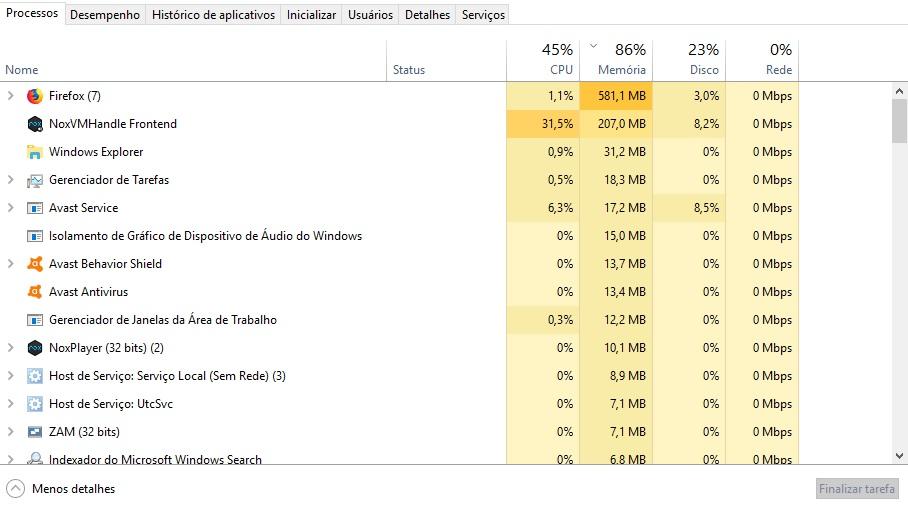Screen dimensions: 908x513
Task: Select the Windows Explorer process name
Action: click(96, 152)
